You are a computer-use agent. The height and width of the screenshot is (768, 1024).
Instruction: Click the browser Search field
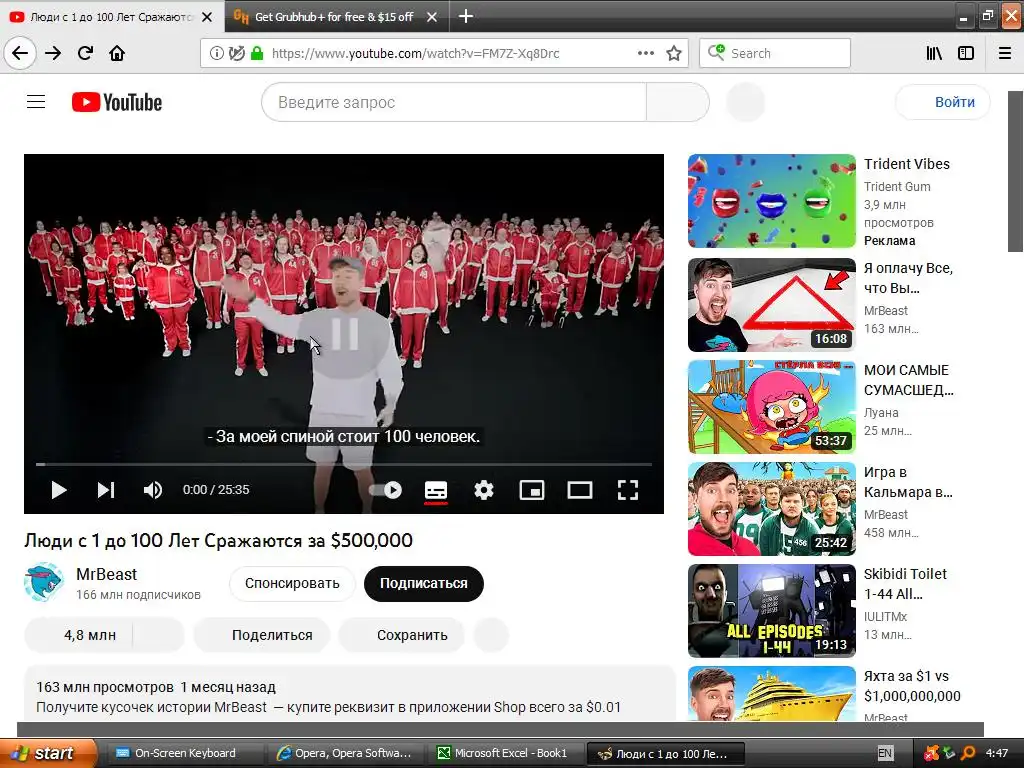[x=775, y=54]
